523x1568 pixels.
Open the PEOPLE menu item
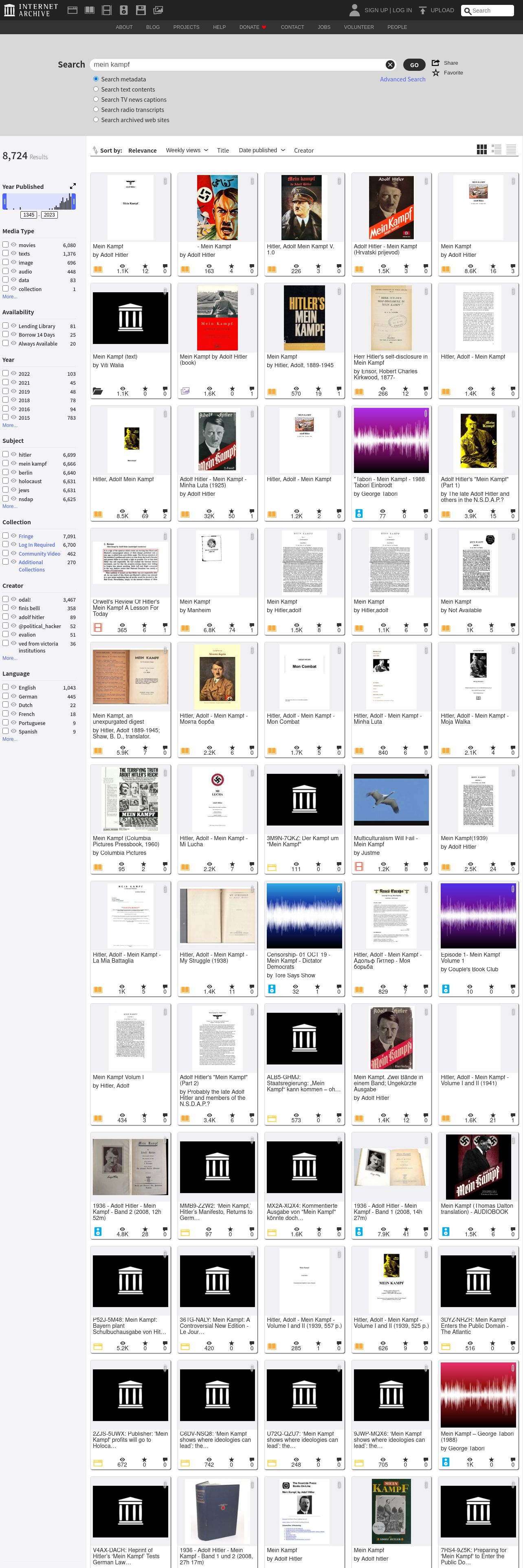(x=397, y=27)
